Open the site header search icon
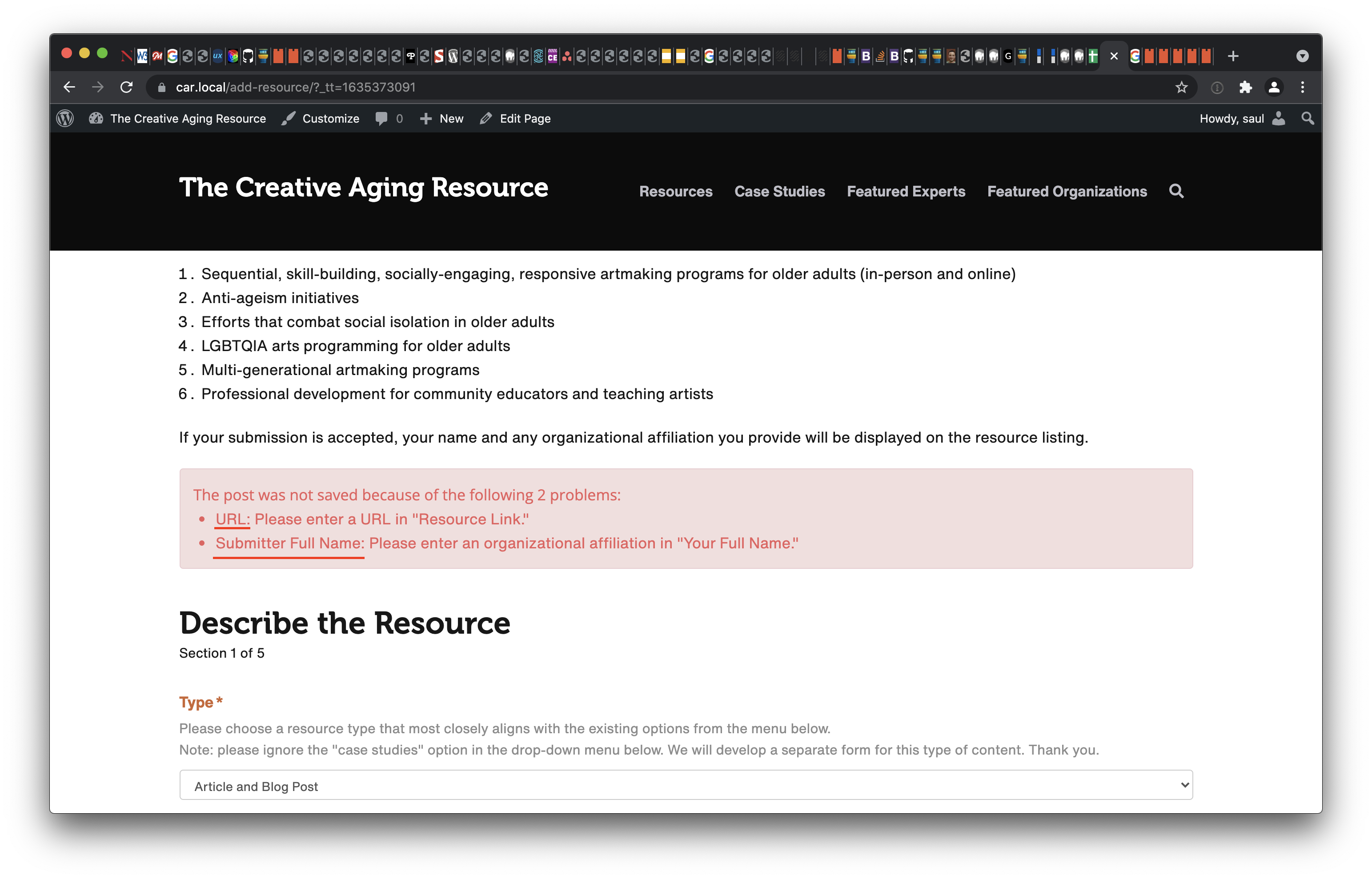This screenshot has width=1372, height=879. pos(1176,191)
